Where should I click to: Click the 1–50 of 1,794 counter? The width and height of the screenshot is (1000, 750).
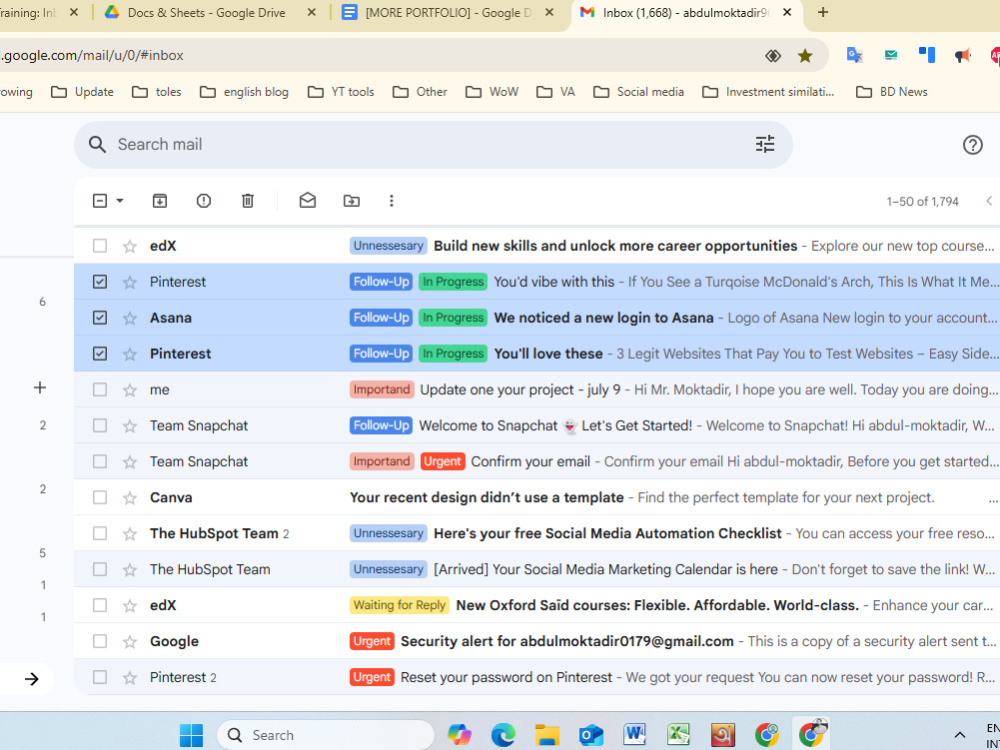922,202
